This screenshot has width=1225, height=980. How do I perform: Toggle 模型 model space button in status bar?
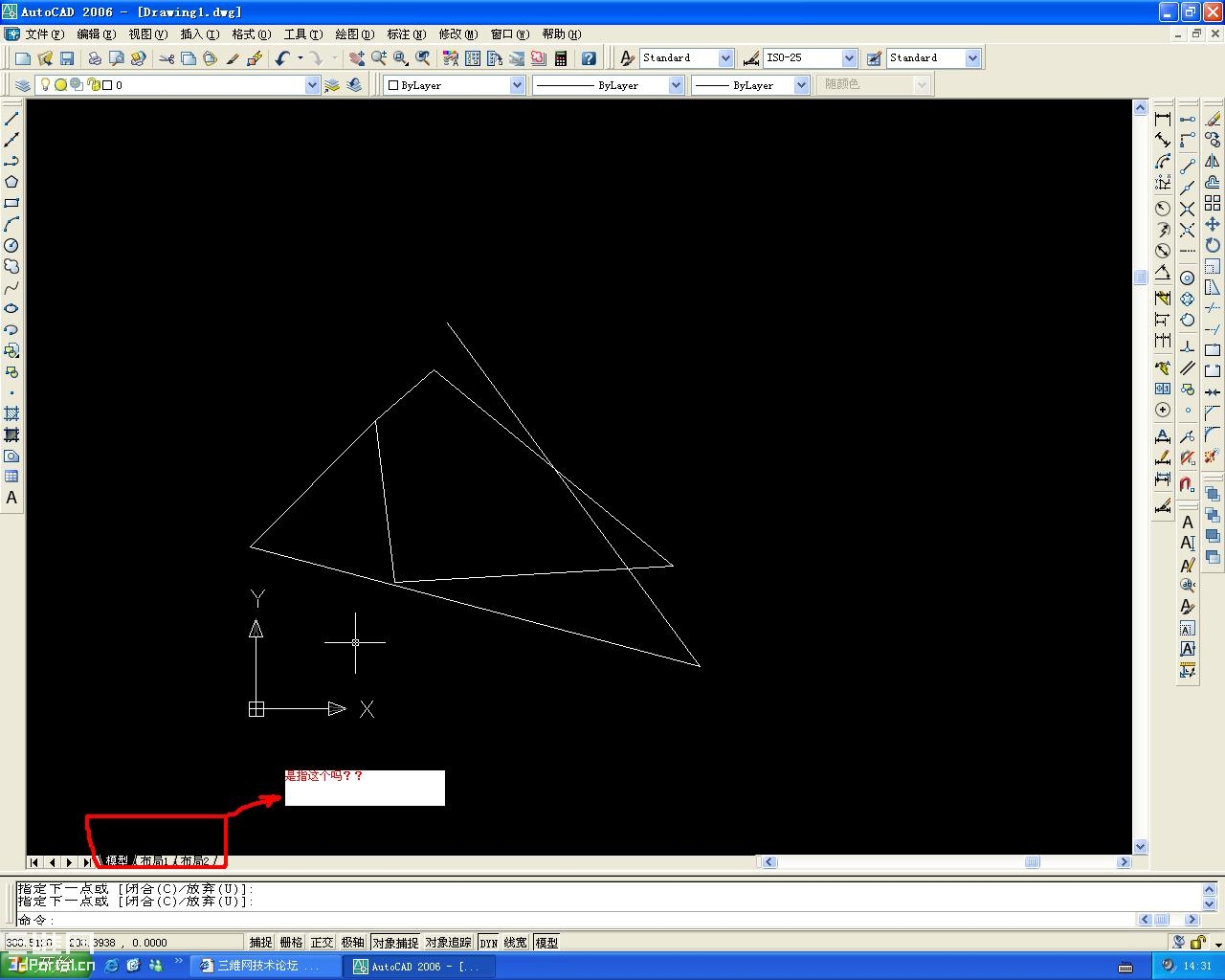546,943
